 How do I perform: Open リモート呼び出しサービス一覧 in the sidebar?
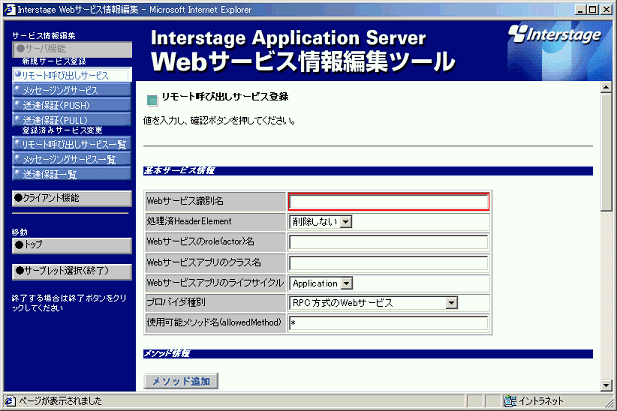click(x=72, y=144)
